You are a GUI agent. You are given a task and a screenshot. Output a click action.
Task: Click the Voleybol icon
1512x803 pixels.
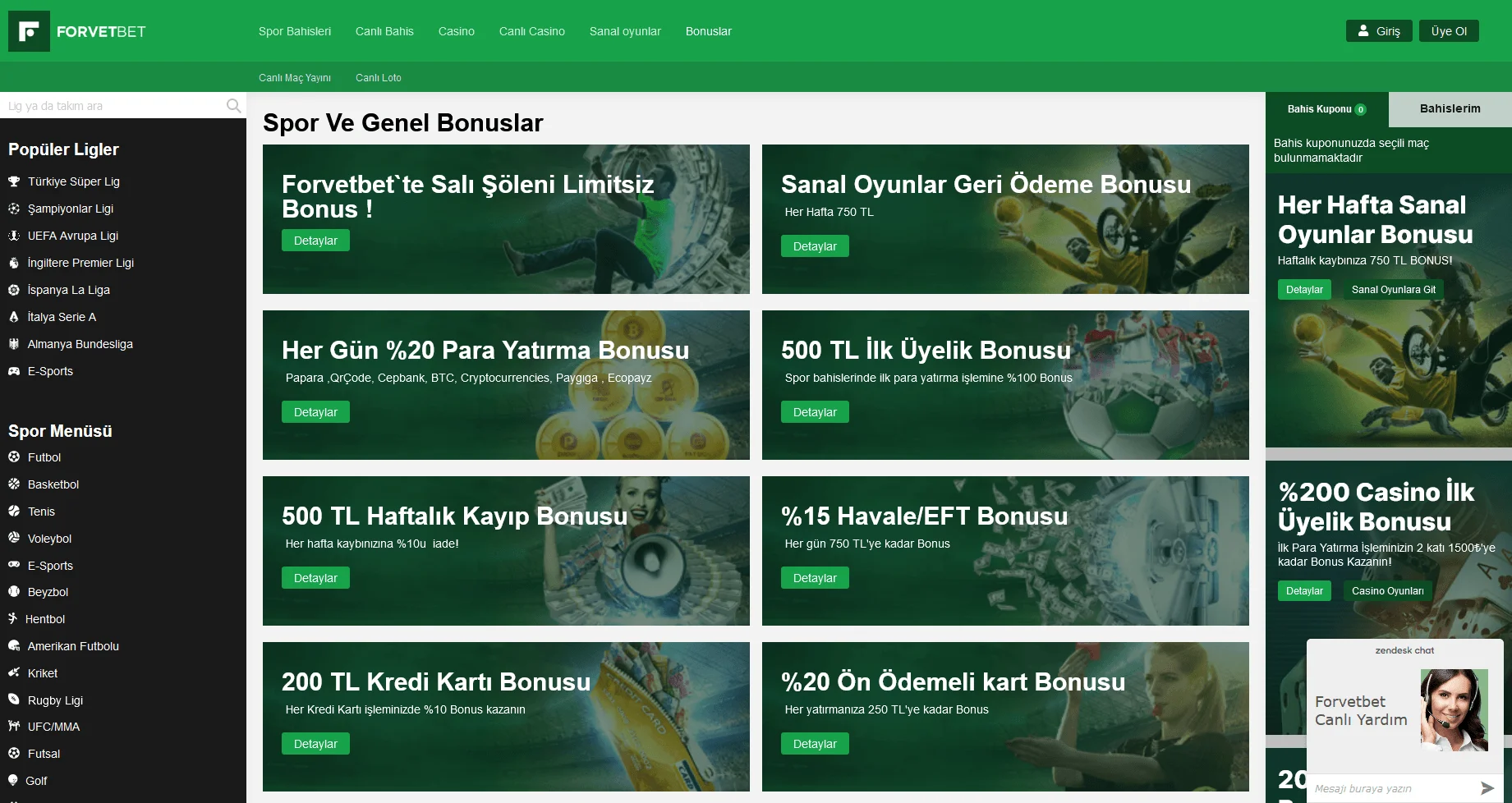[x=14, y=538]
